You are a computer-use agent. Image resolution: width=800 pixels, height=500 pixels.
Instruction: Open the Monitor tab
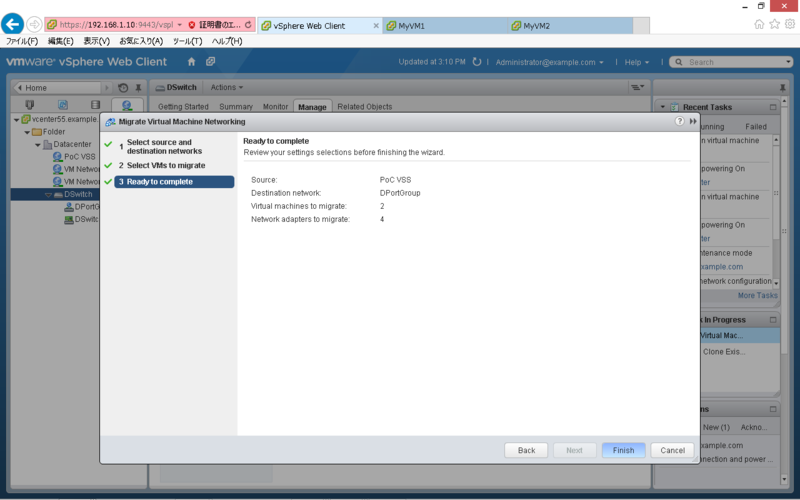tap(276, 107)
